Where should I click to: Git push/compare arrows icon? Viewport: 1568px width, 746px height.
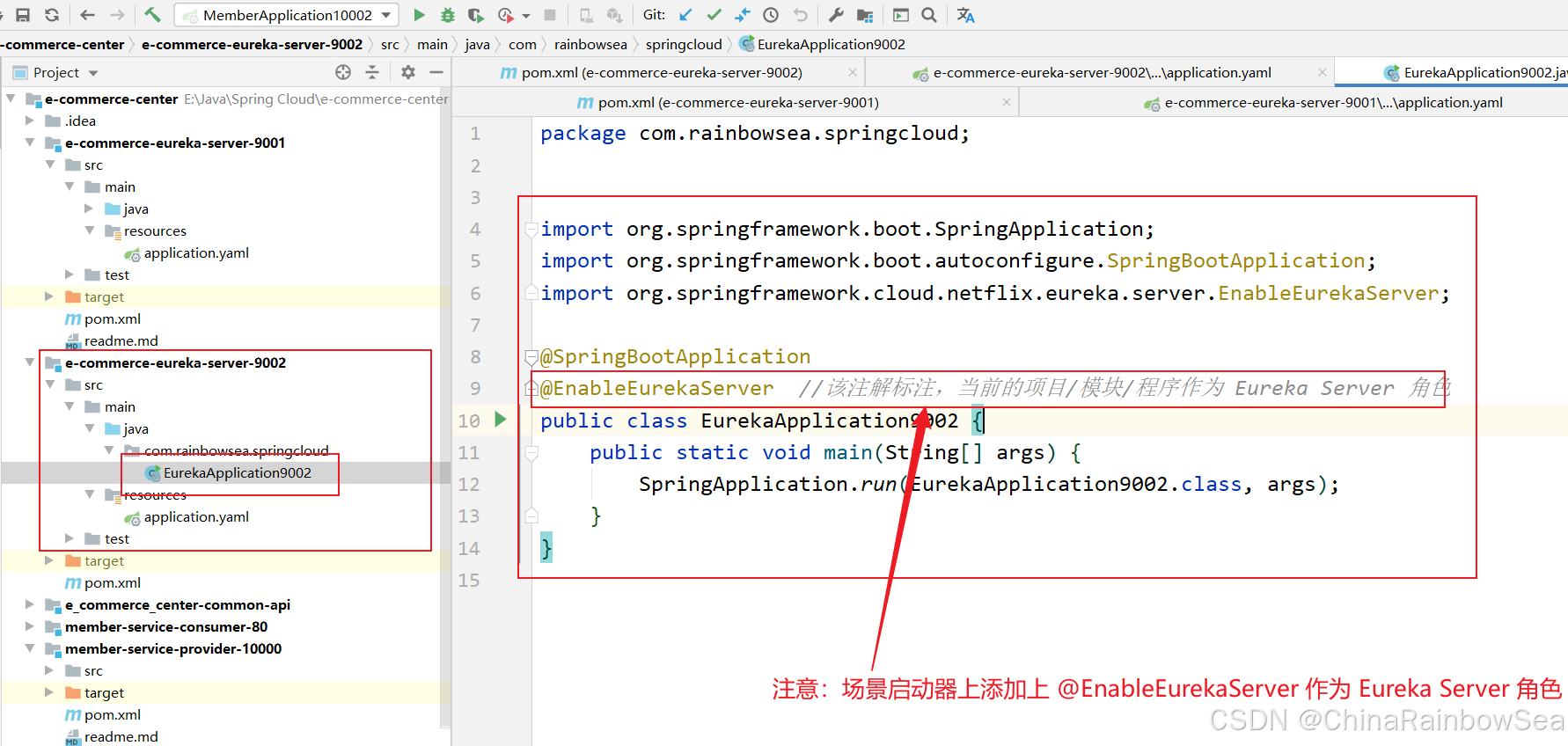click(x=743, y=15)
